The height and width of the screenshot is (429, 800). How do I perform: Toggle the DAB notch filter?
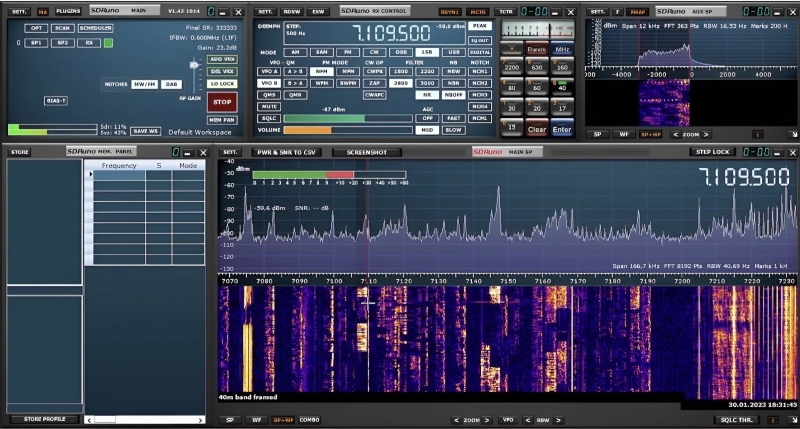pyautogui.click(x=171, y=84)
